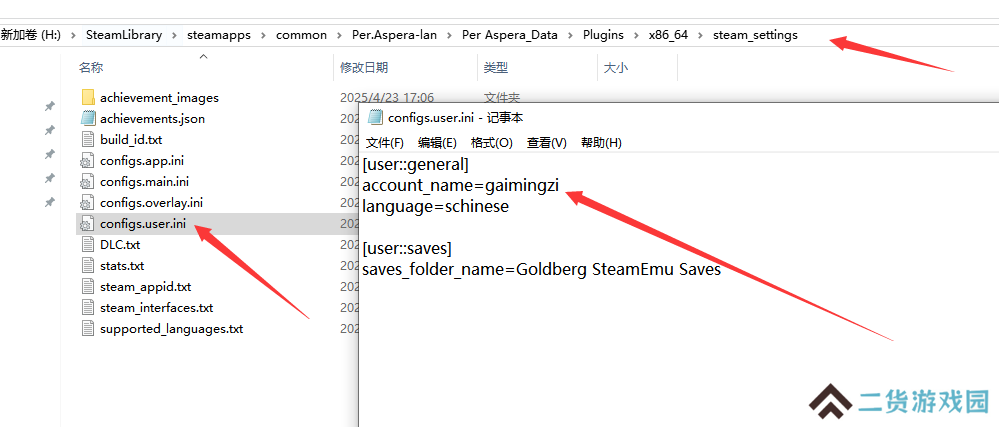Open the 格式(O) menu in Notepad
999x427 pixels.
tap(491, 143)
